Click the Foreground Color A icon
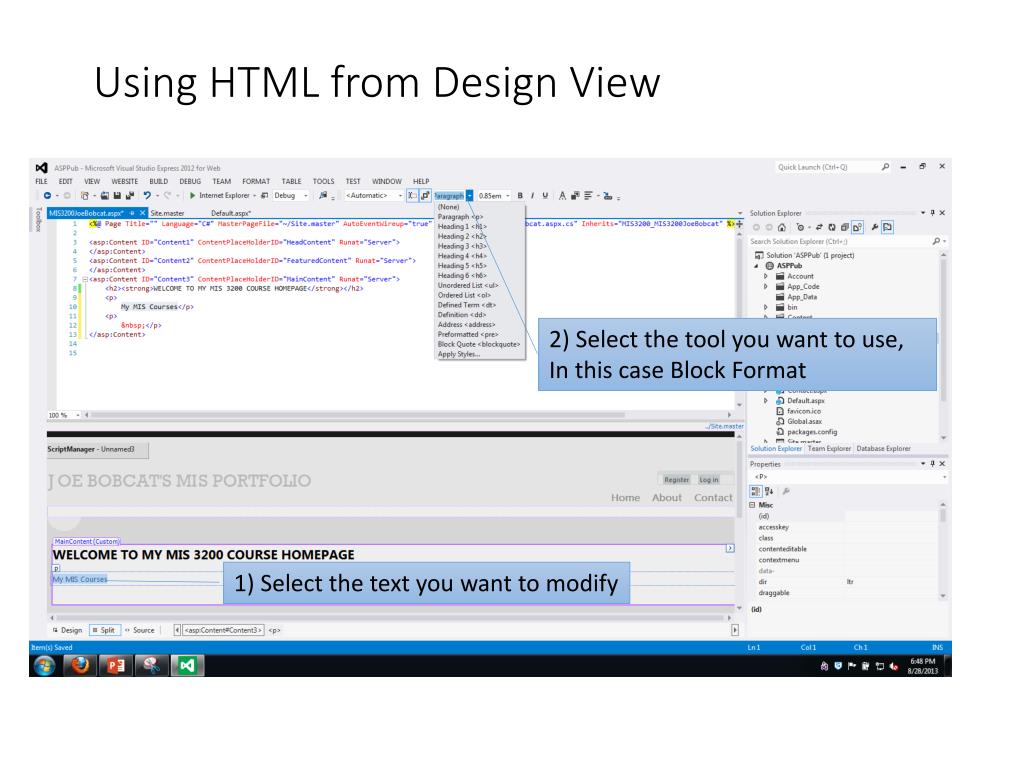The image size is (1024, 768). (562, 195)
